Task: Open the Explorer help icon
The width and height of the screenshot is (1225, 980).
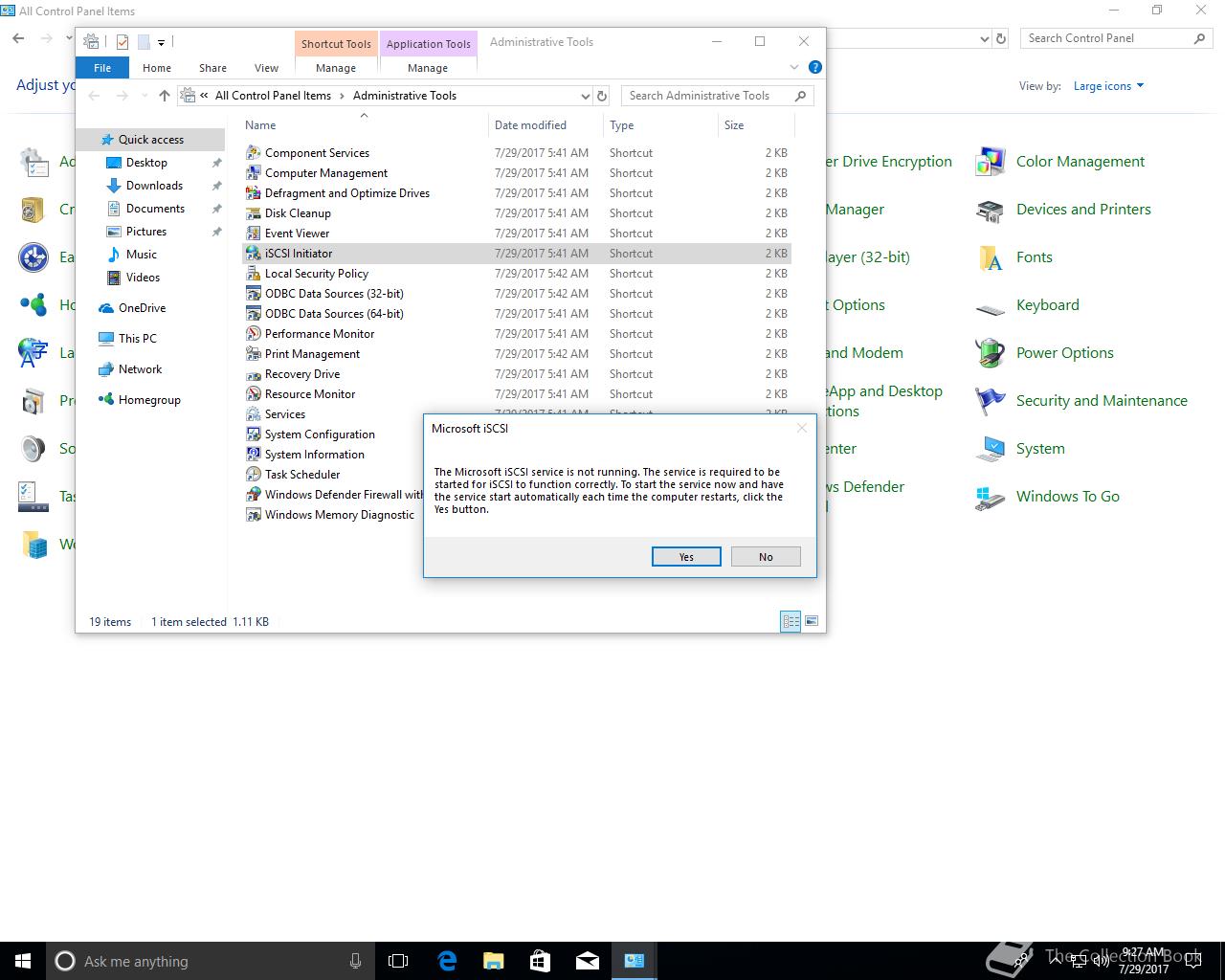Action: coord(815,67)
